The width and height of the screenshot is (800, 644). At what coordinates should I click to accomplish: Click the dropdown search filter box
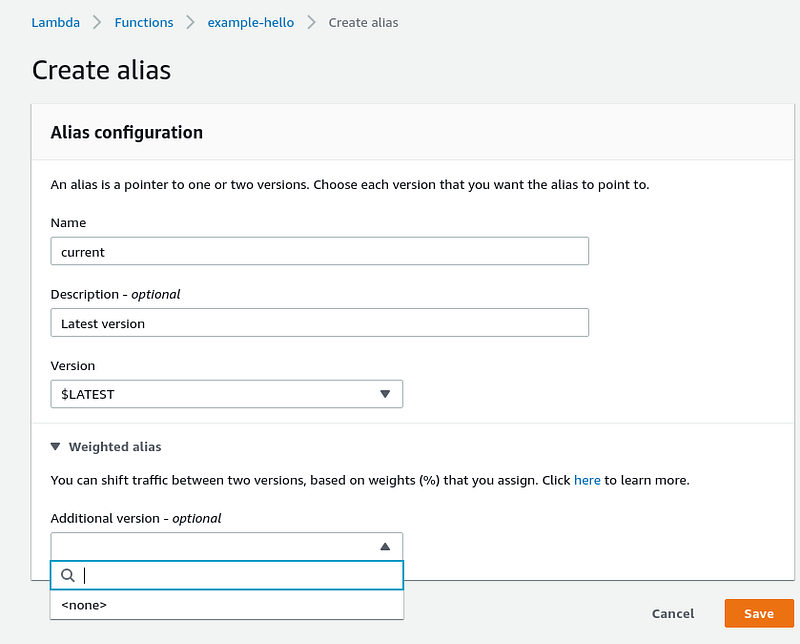click(x=227, y=575)
